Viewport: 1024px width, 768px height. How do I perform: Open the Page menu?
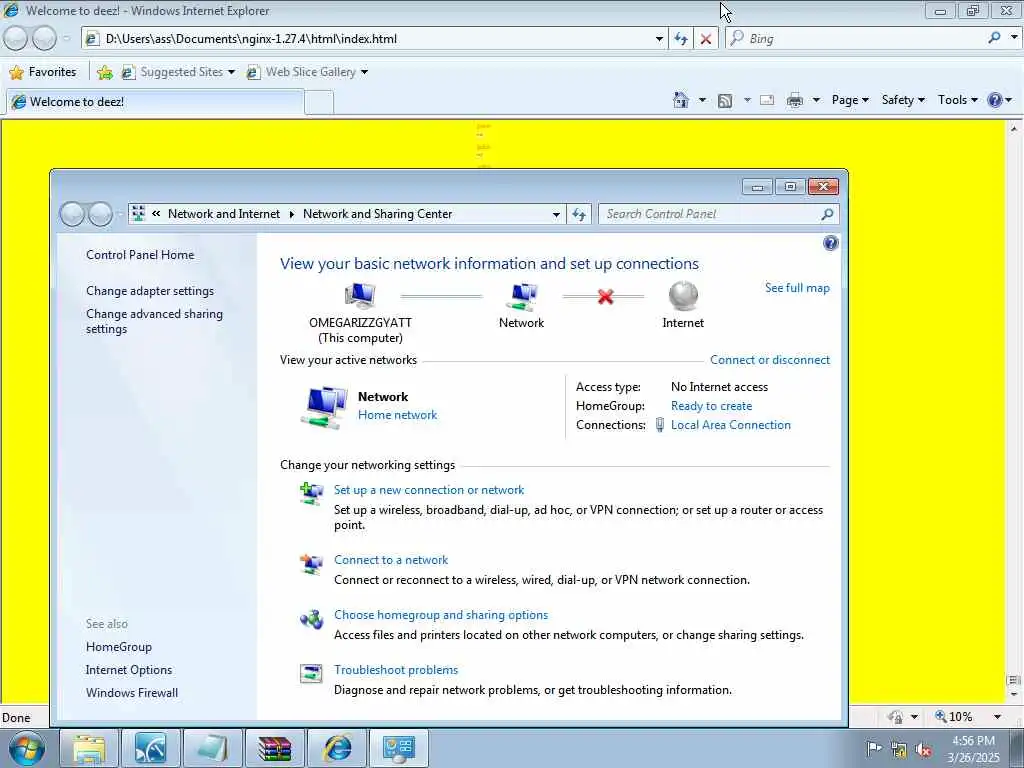850,100
